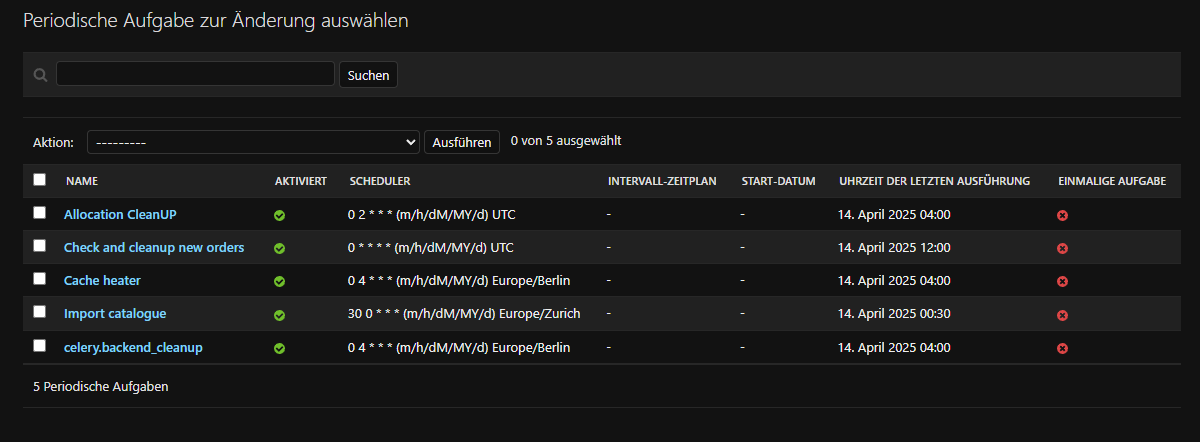Open the Aktion dropdown
Viewport: 1200px width, 442px height.
(x=253, y=142)
